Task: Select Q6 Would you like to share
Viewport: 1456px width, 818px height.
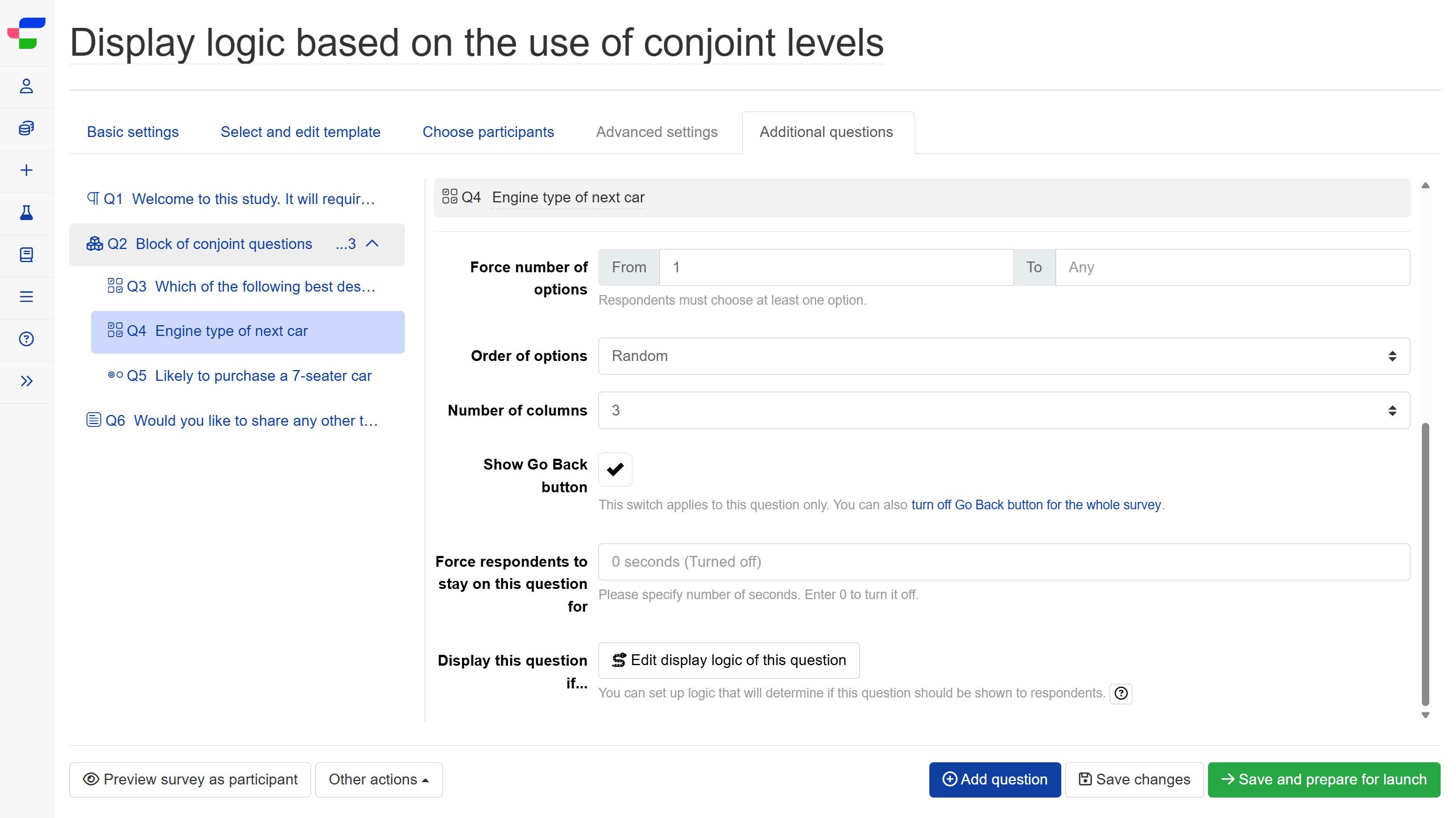Action: (x=237, y=421)
